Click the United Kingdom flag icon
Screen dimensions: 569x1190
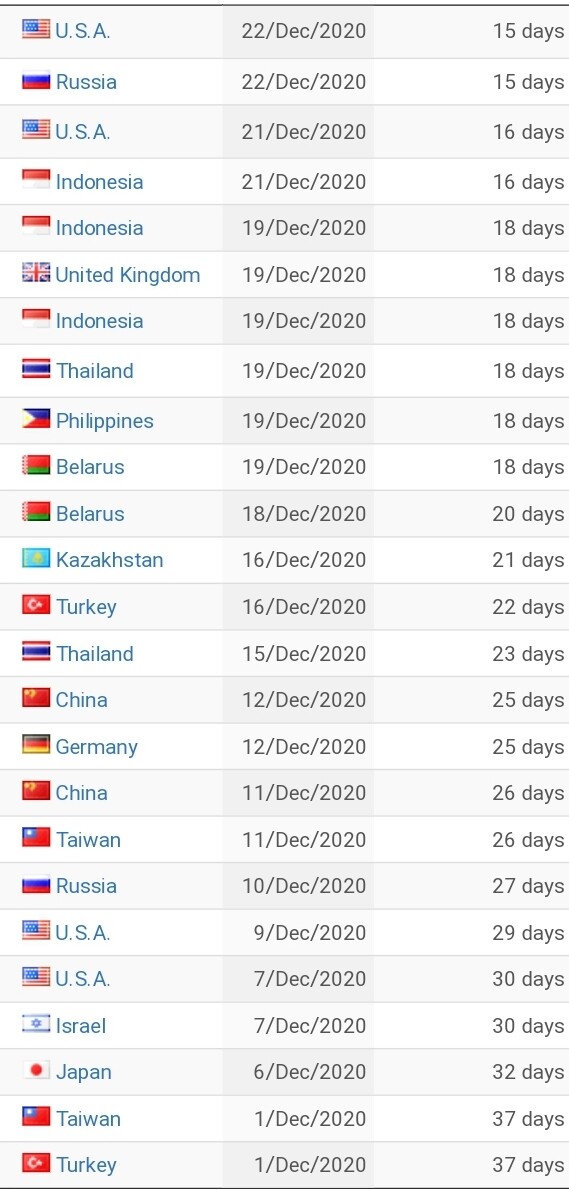pyautogui.click(x=36, y=272)
